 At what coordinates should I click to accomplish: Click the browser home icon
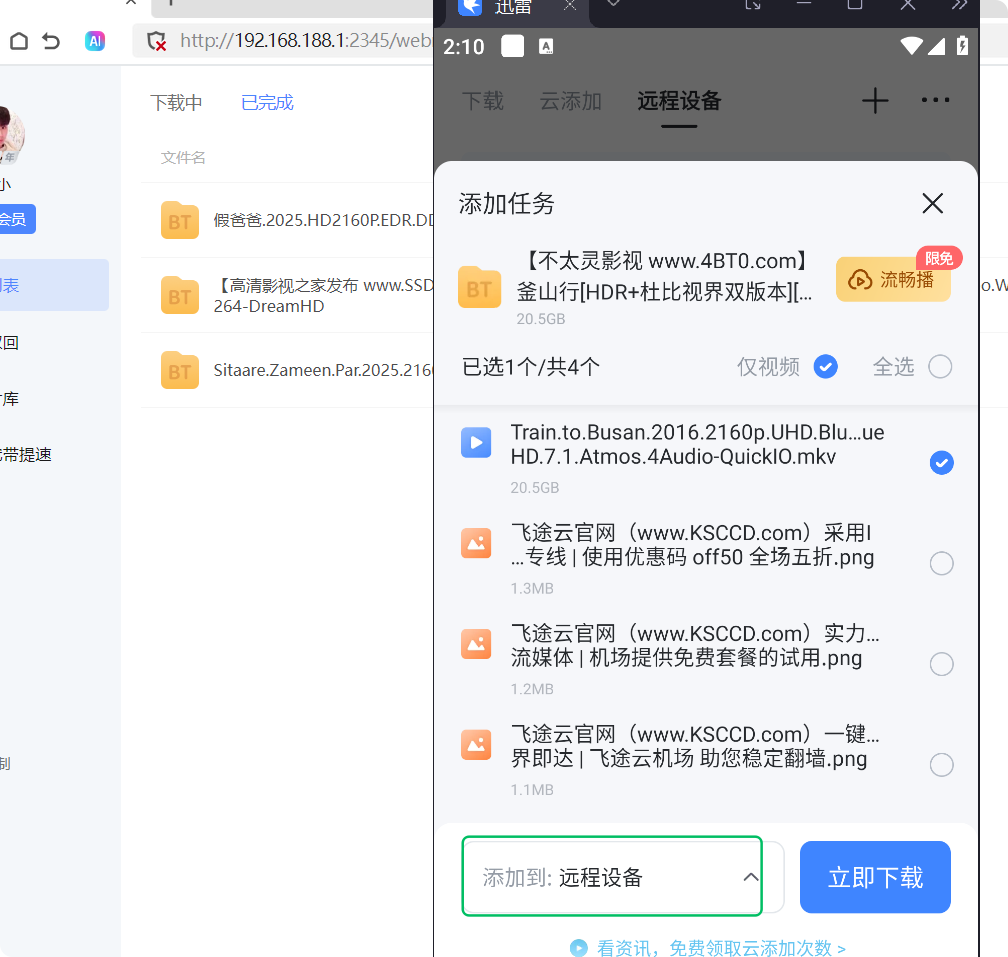point(19,41)
